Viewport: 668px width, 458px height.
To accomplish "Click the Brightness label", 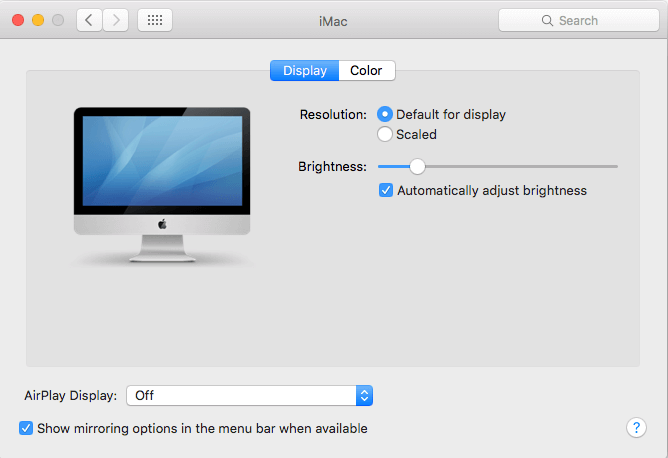I will [332, 167].
